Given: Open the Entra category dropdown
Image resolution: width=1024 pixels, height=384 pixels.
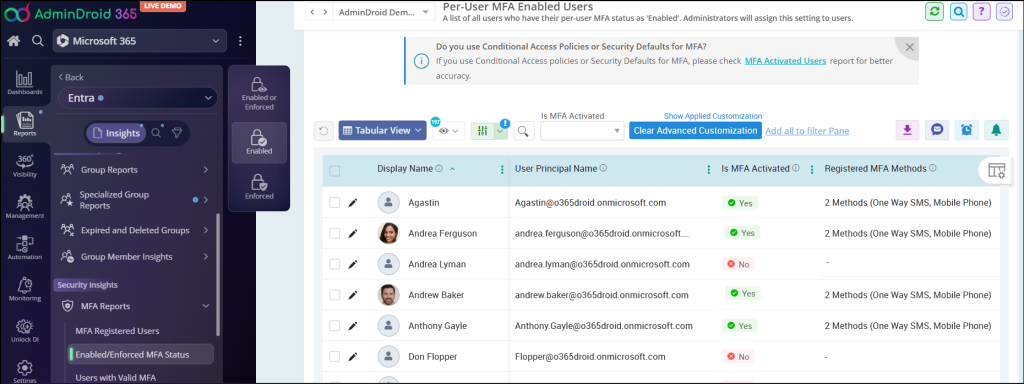Looking at the screenshot, I should 138,99.
